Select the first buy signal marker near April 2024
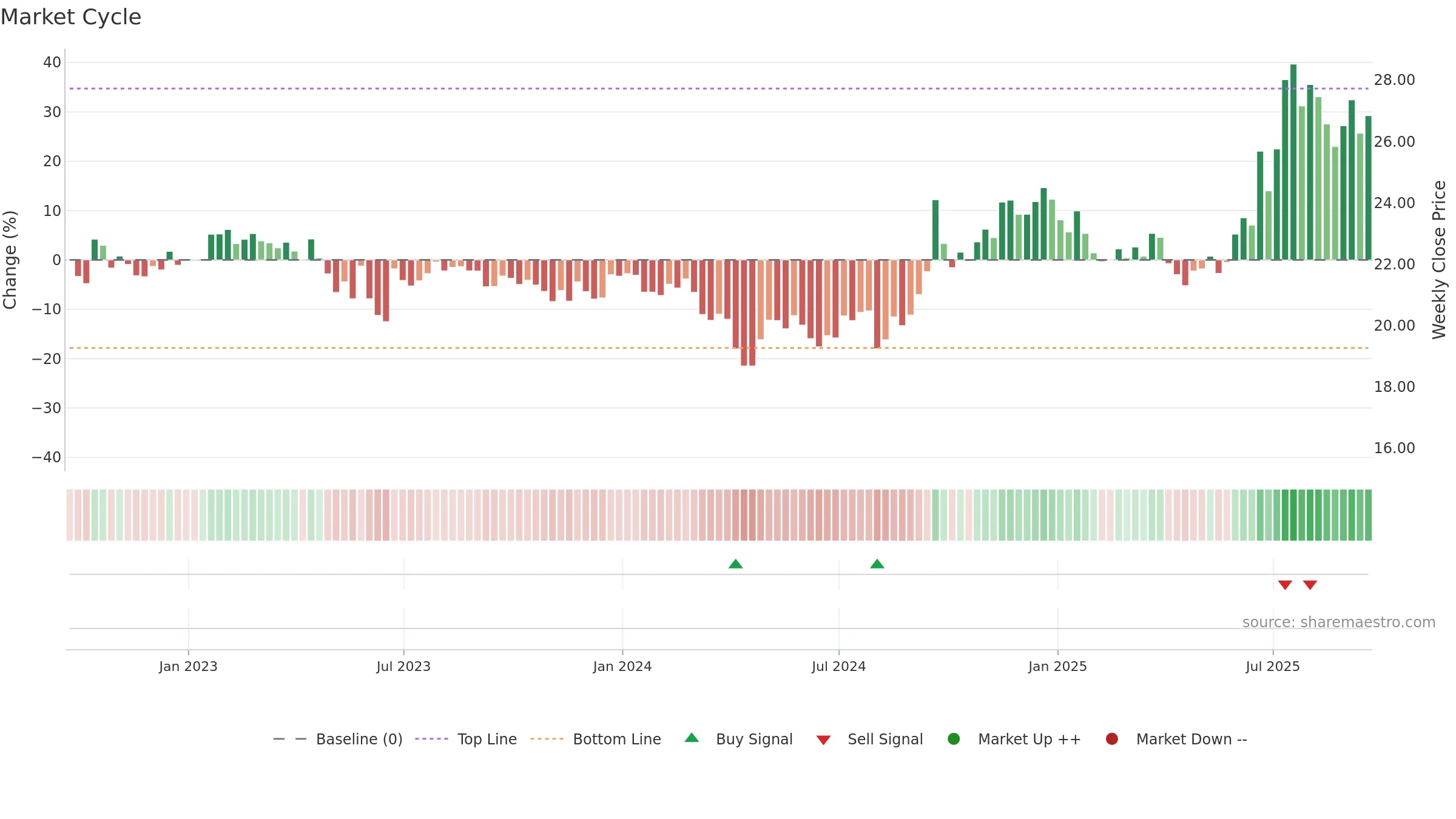 [x=736, y=564]
